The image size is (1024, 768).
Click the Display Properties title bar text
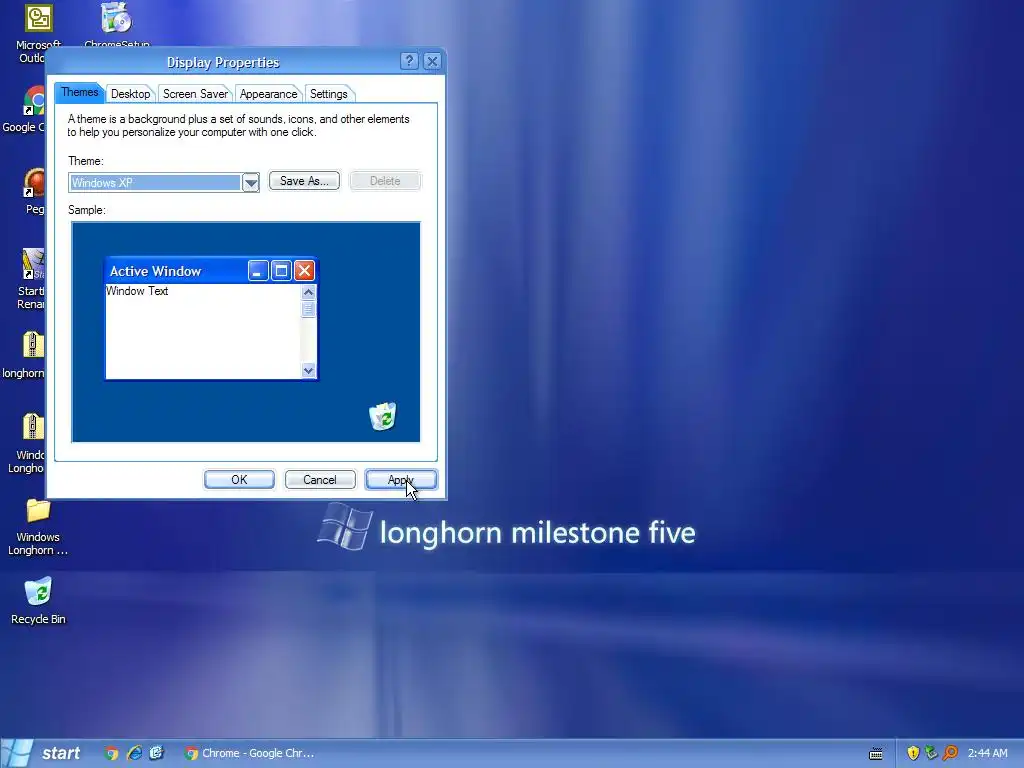(223, 62)
